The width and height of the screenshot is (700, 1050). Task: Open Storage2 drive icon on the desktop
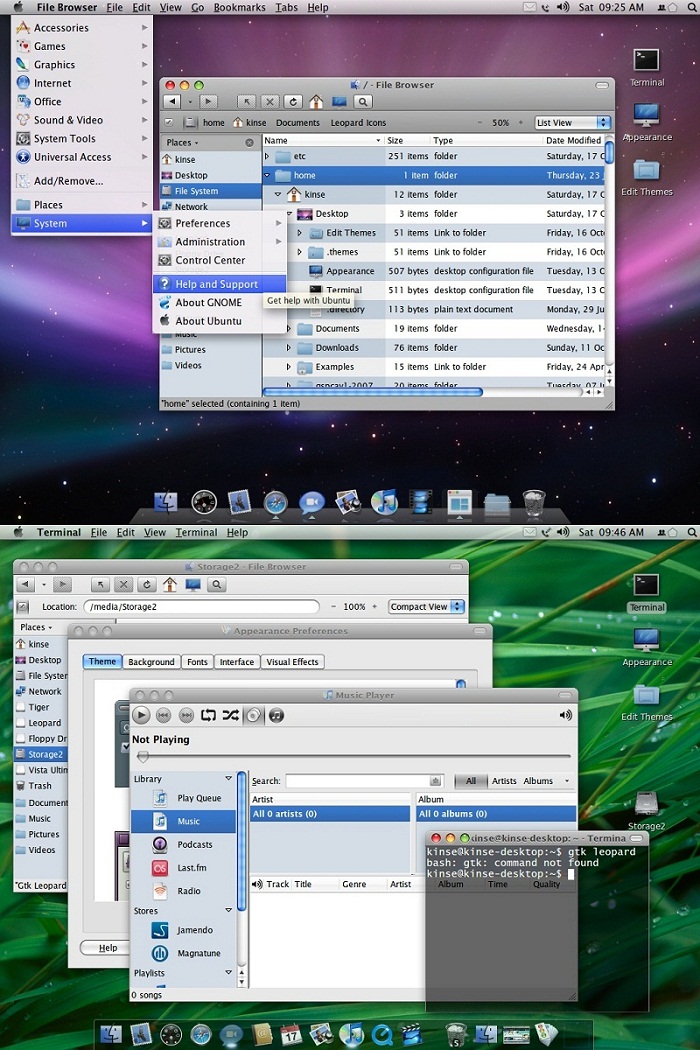coord(646,804)
